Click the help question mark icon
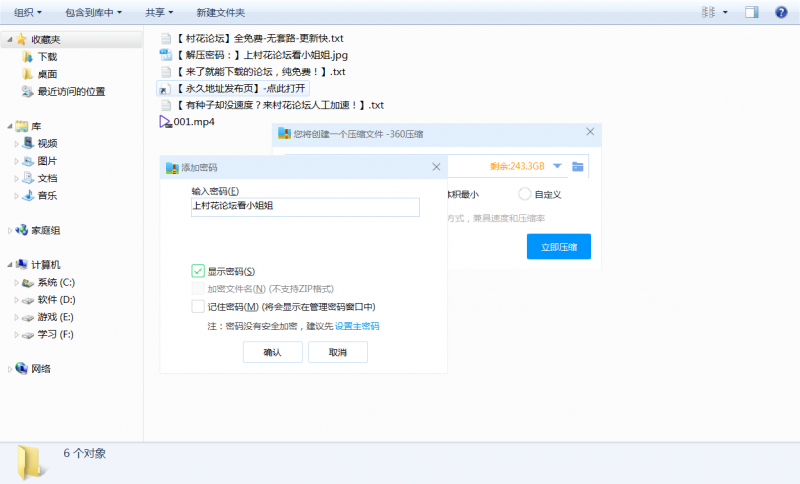This screenshot has height=484, width=800. (x=782, y=12)
